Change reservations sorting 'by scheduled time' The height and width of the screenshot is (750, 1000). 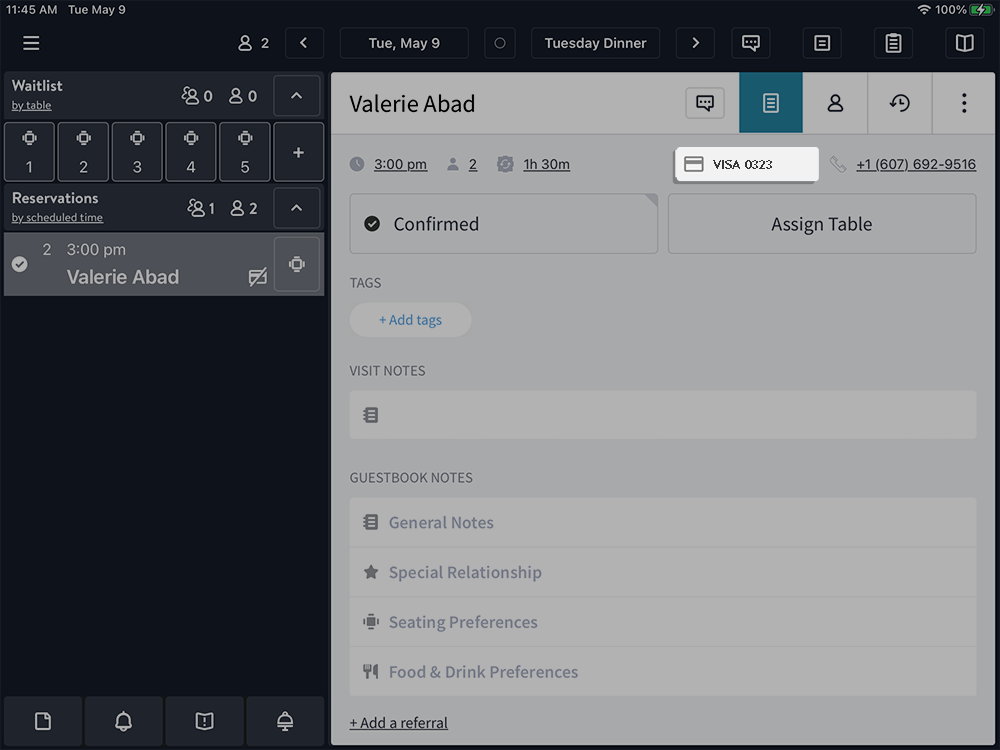pos(57,217)
